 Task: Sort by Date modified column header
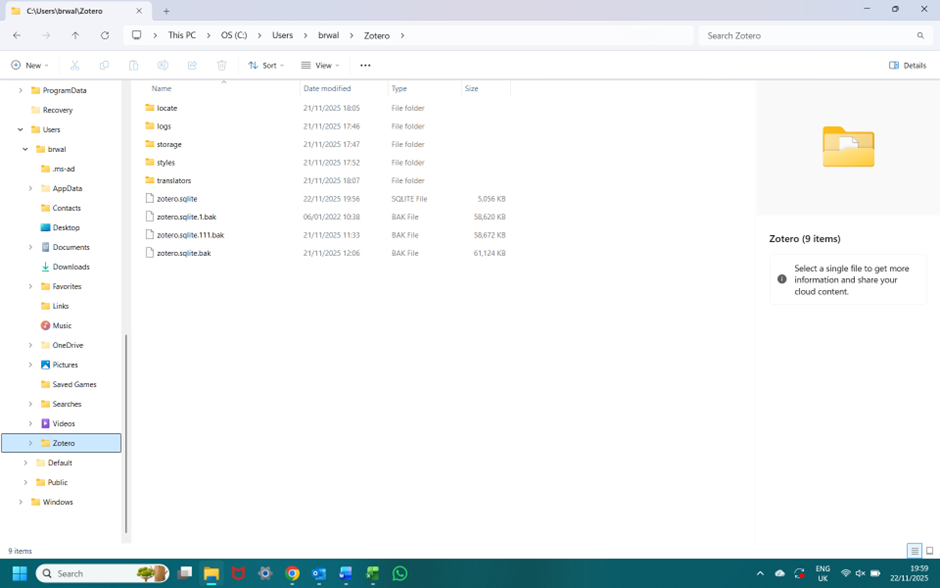[x=327, y=88]
